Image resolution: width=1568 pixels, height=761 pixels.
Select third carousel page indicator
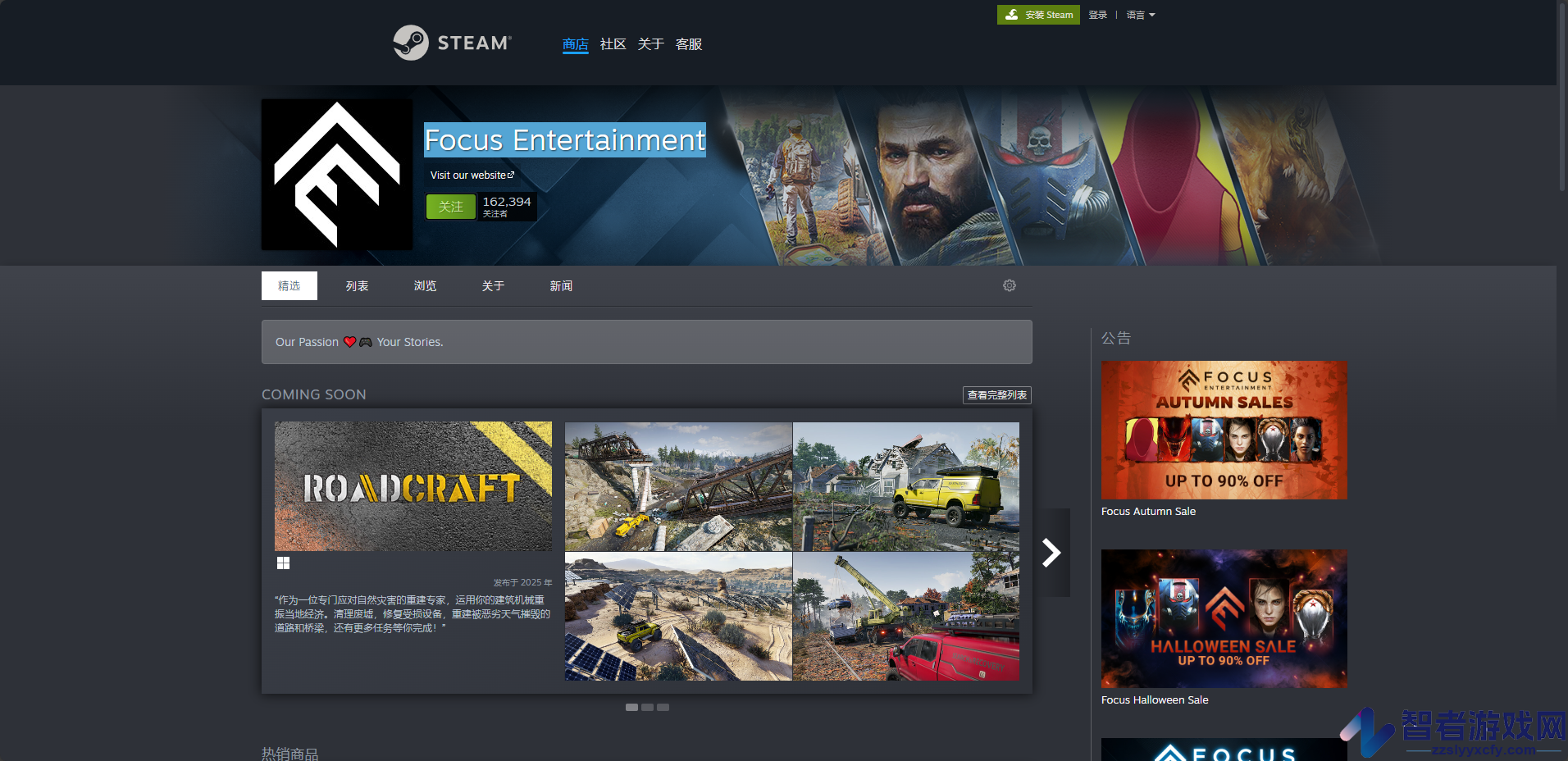(663, 707)
